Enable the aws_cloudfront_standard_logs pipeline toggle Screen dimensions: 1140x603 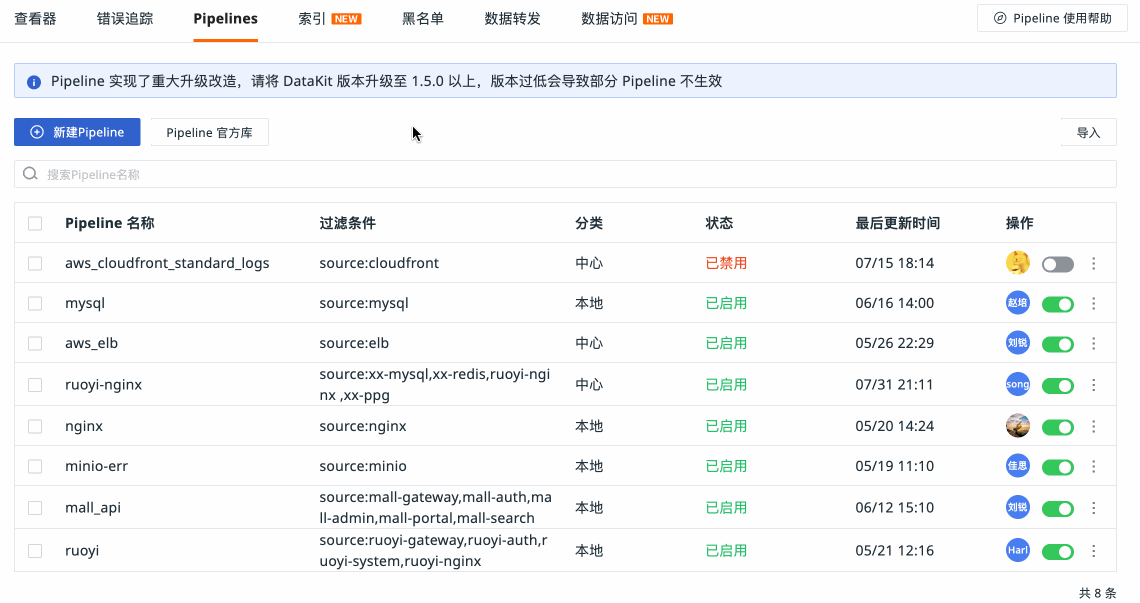1057,264
